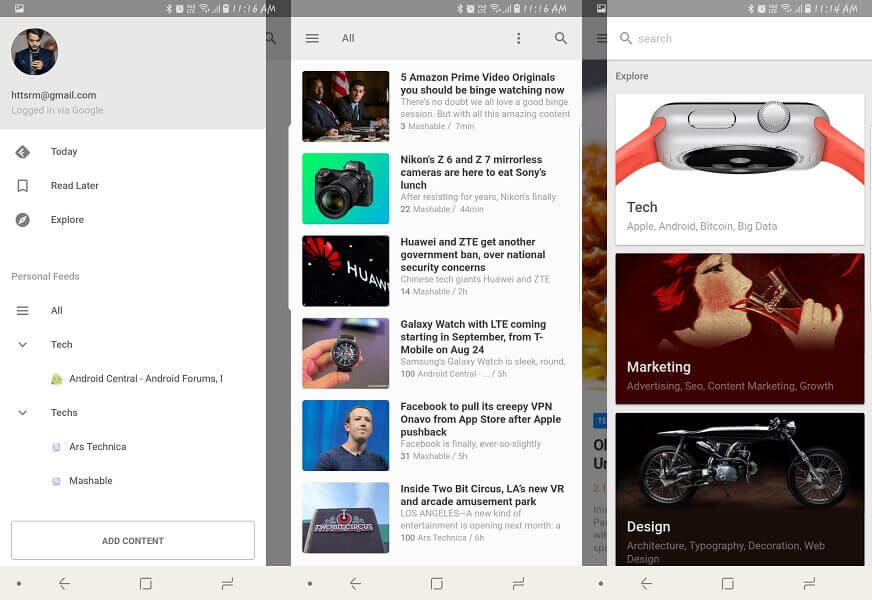This screenshot has height=600, width=872.
Task: Open Ars Technica feed in drawer
Action: click(x=89, y=447)
